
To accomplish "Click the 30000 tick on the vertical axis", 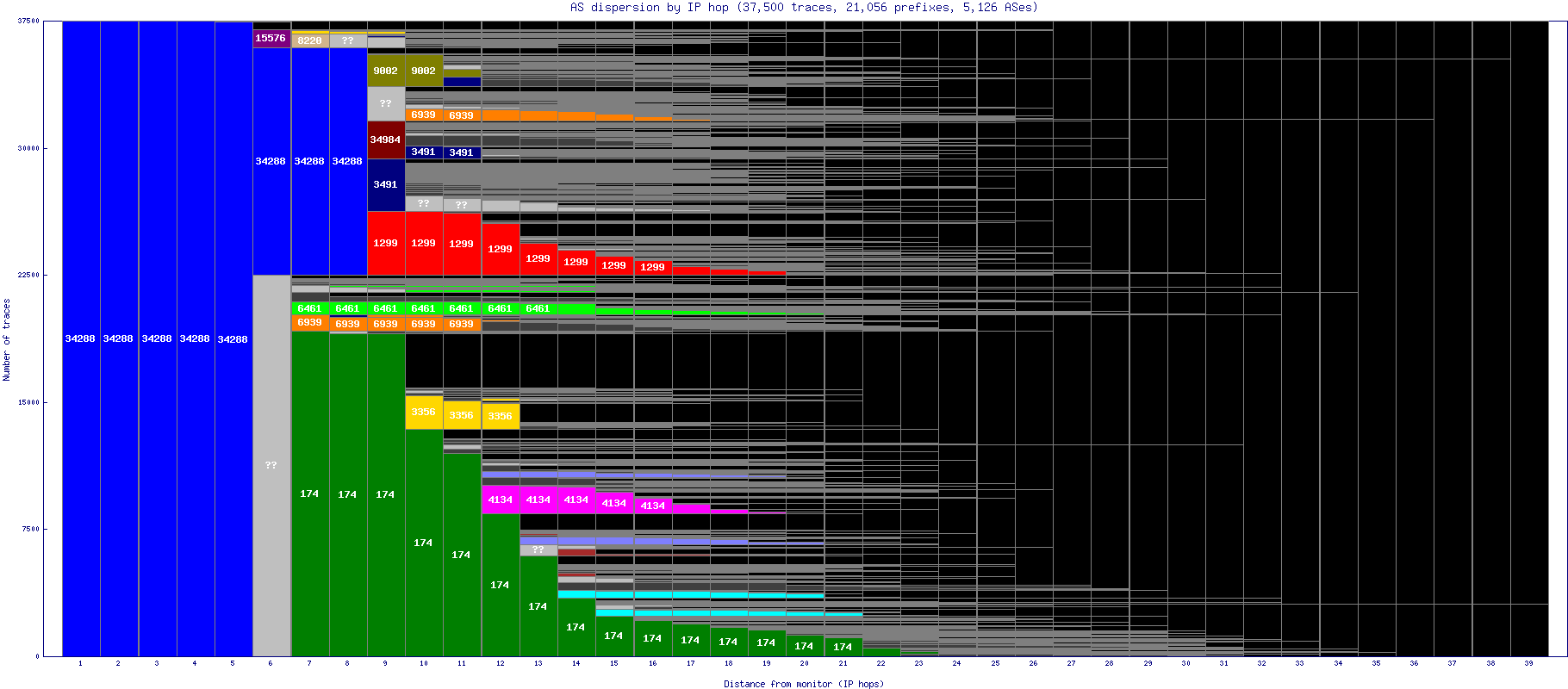I will [x=28, y=148].
